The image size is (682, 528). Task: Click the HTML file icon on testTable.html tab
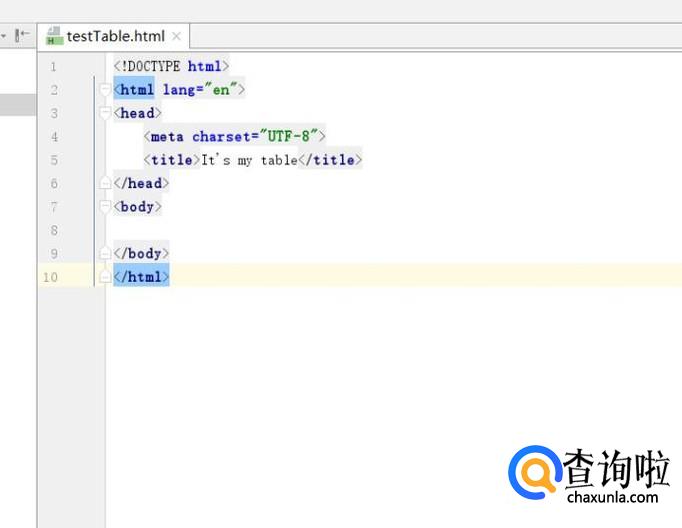[54, 36]
